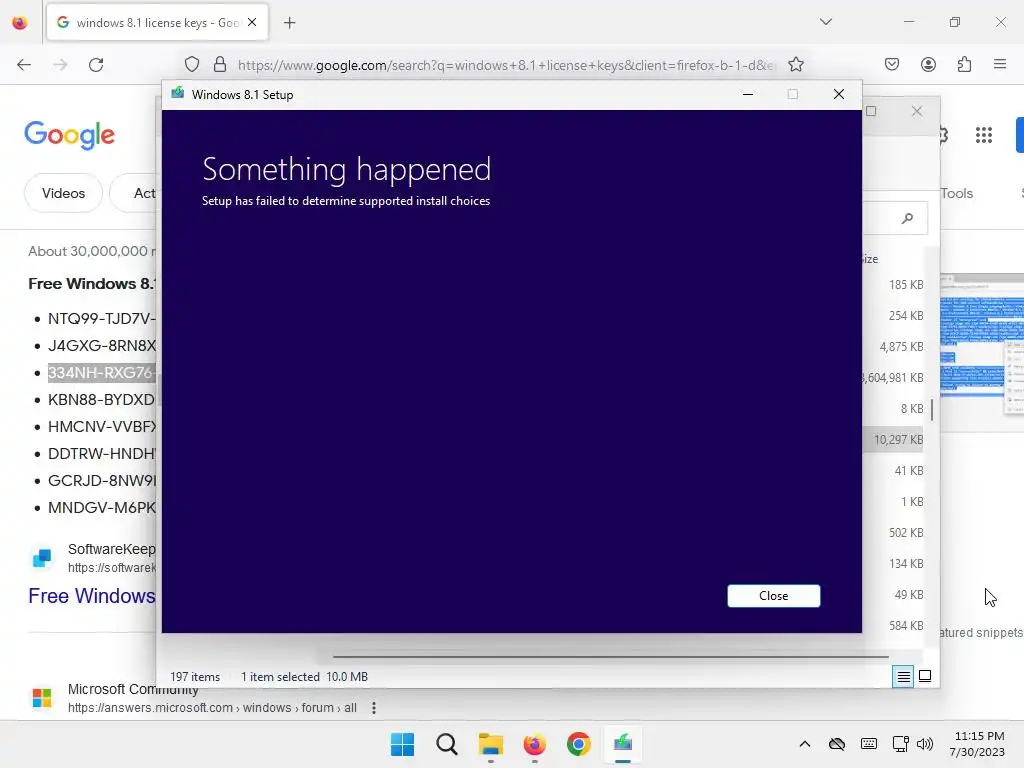1024x768 pixels.
Task: Open the network status tray icon
Action: [x=901, y=744]
